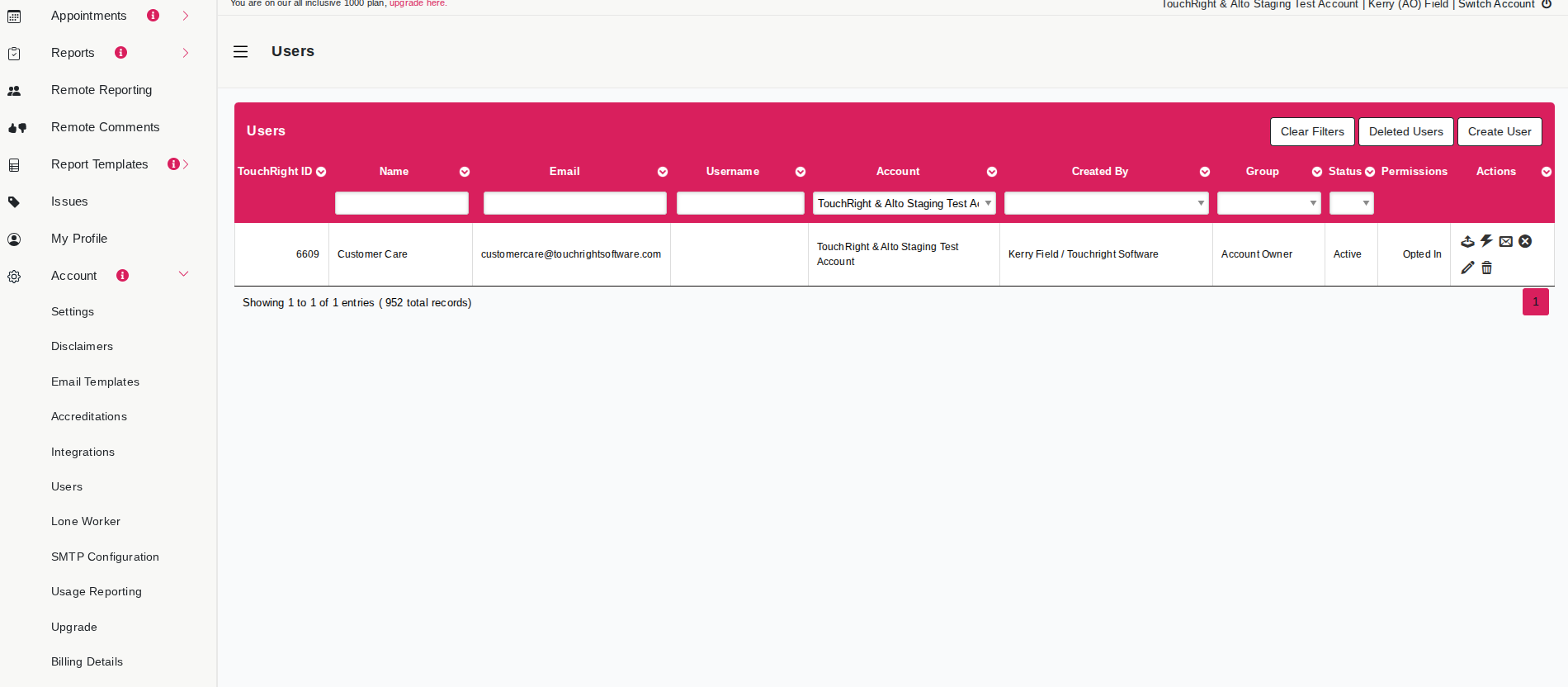Open Email Templates in sidebar
This screenshot has width=1568, height=687.
(x=95, y=381)
